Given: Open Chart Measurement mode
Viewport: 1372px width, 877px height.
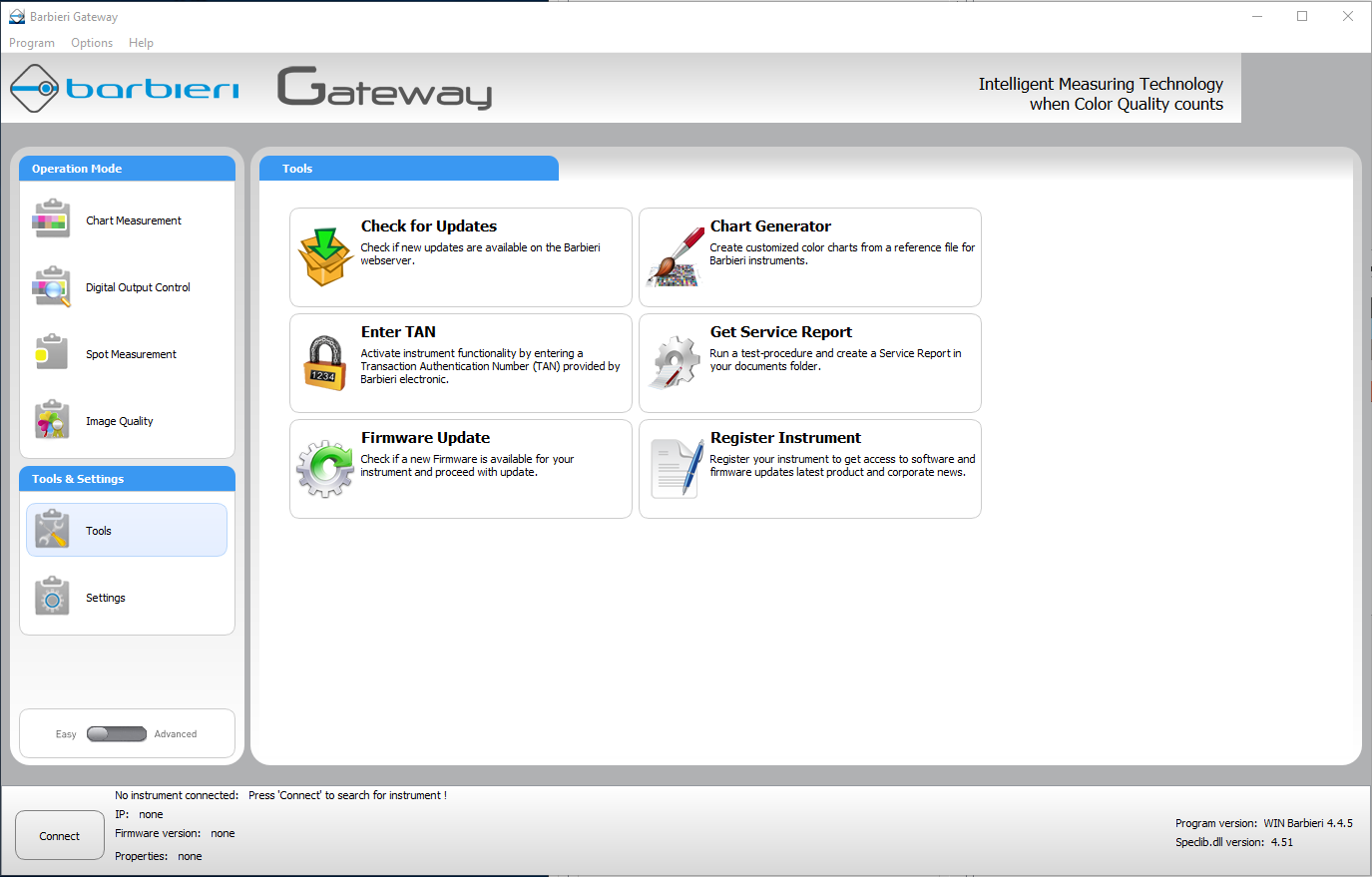Looking at the screenshot, I should [x=127, y=220].
